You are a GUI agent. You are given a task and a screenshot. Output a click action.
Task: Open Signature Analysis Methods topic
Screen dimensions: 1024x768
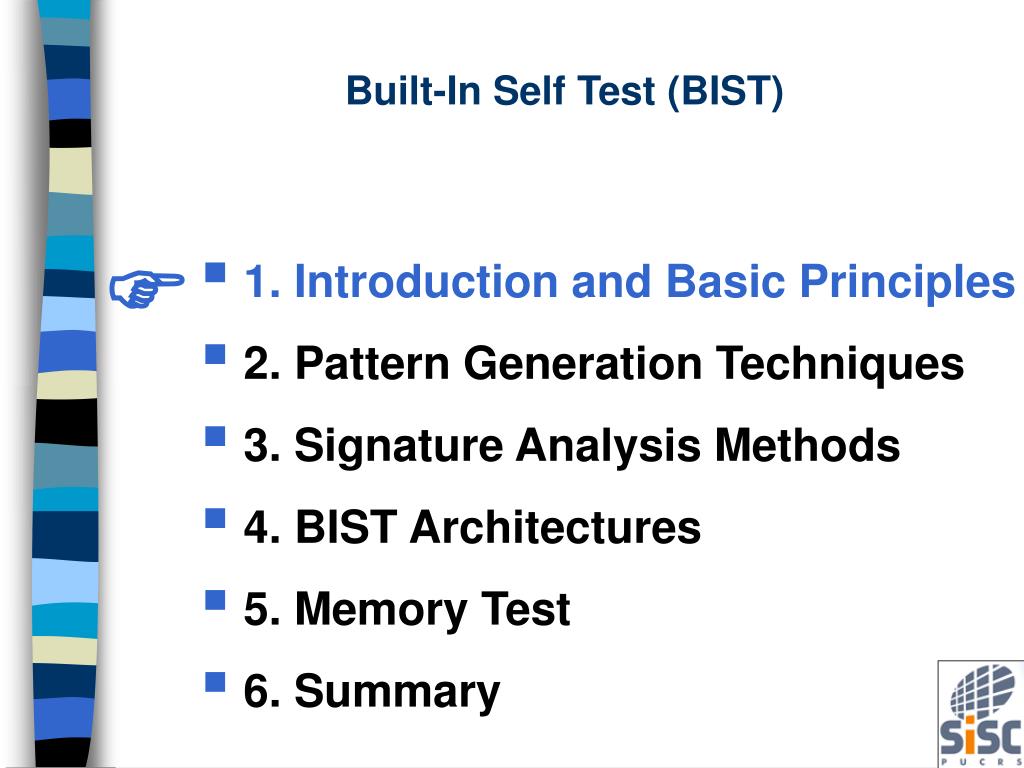point(571,446)
